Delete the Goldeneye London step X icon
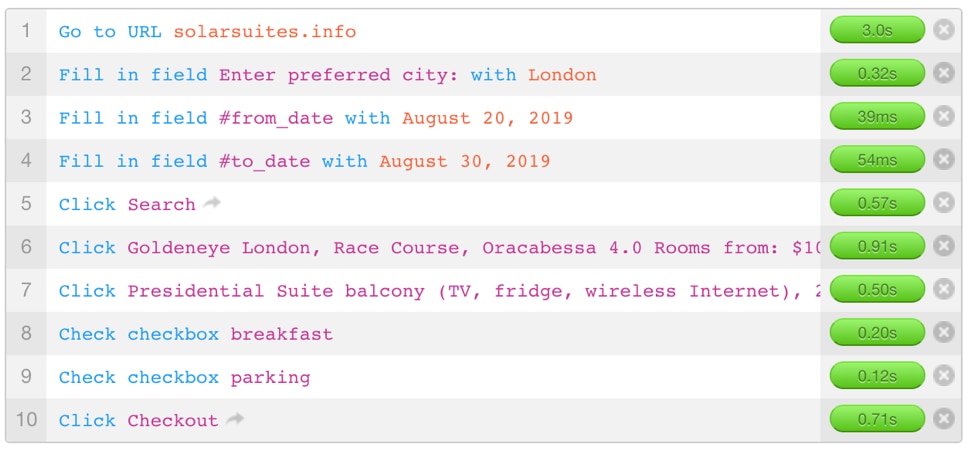The width and height of the screenshot is (974, 449). coord(944,246)
